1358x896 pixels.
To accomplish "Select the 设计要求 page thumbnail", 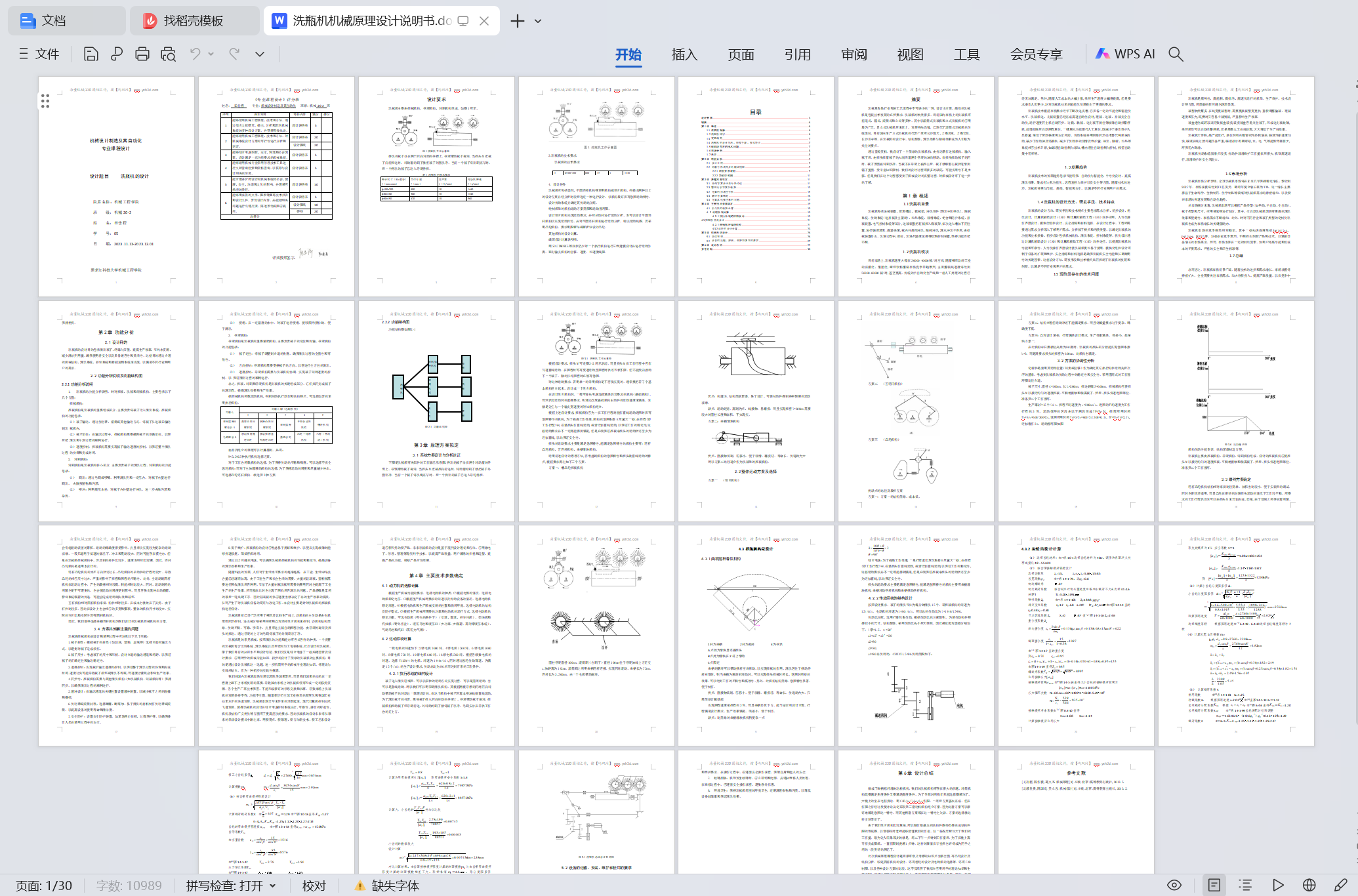I will tap(436, 186).
